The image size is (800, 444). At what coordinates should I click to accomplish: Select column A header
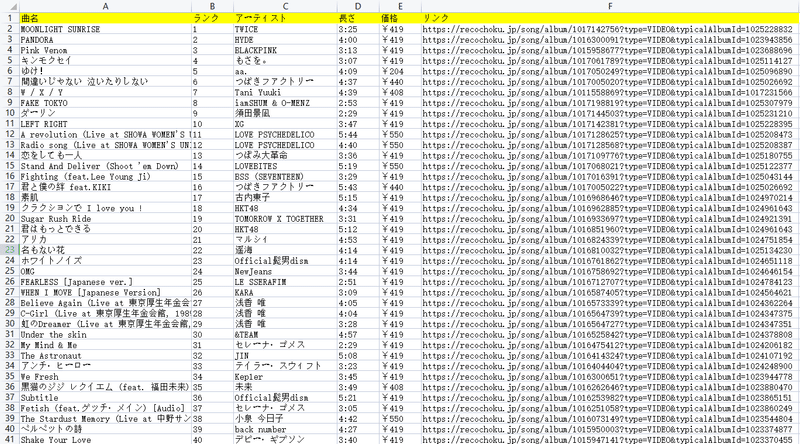click(106, 6)
